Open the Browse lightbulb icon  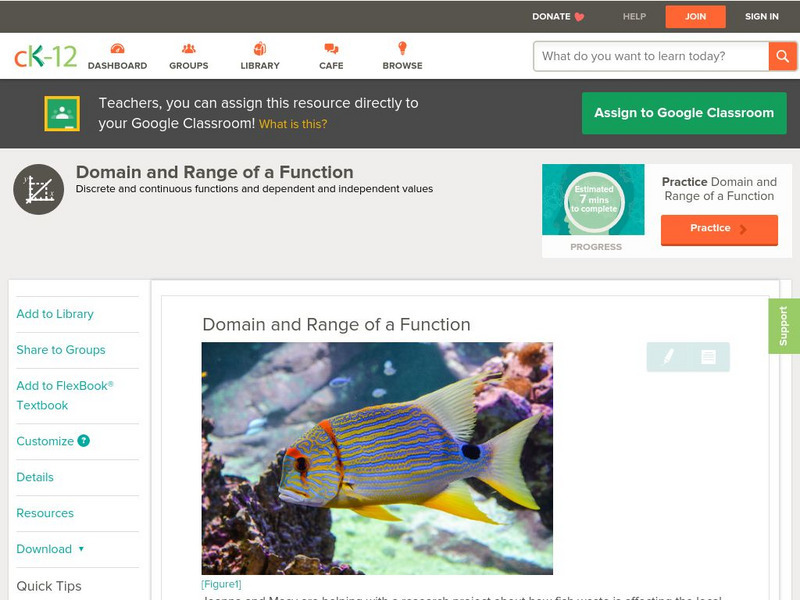403,48
